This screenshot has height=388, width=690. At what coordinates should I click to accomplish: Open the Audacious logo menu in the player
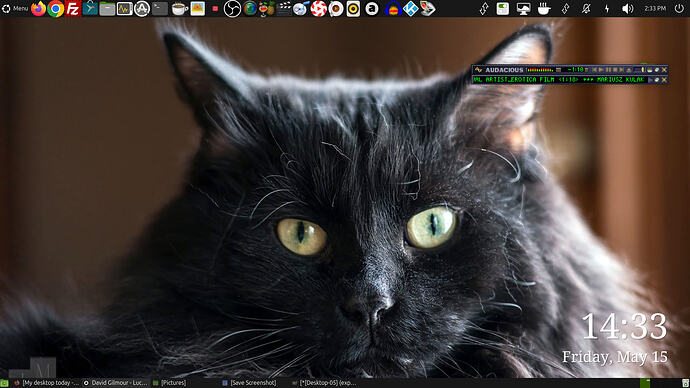(x=478, y=70)
